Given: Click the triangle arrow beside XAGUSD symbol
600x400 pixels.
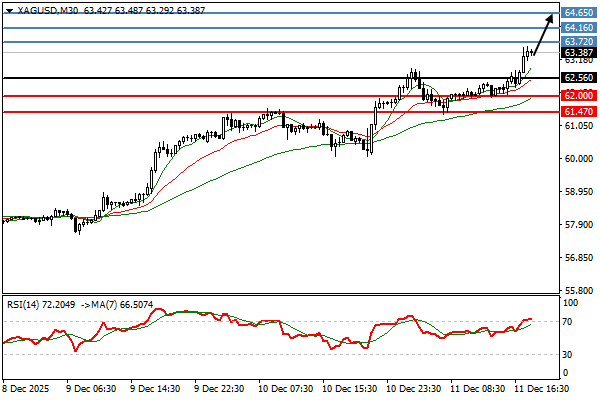Looking at the screenshot, I should point(9,9).
